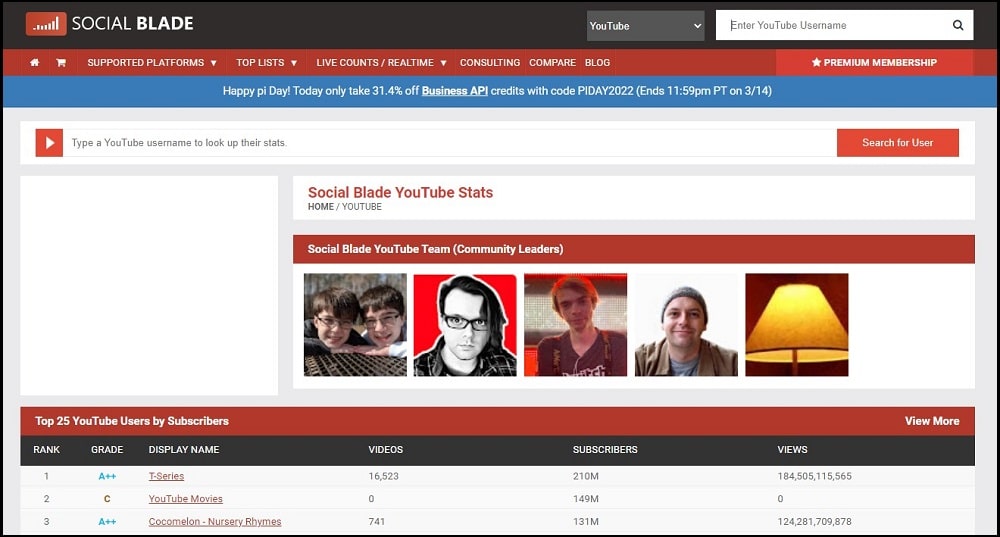This screenshot has width=1000, height=537.
Task: Click the 741 videos value
Action: pyautogui.click(x=376, y=522)
